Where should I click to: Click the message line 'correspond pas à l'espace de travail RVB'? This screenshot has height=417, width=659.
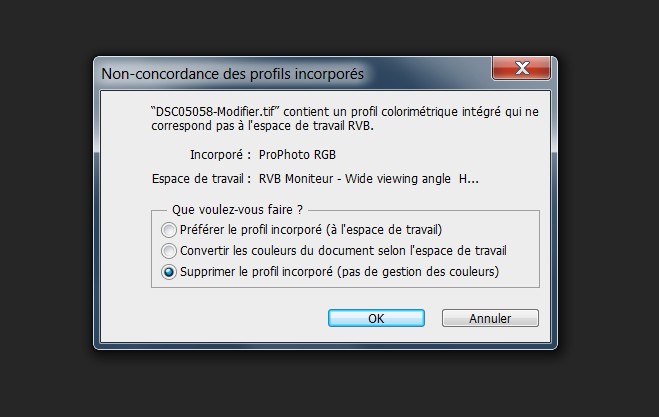(x=262, y=126)
